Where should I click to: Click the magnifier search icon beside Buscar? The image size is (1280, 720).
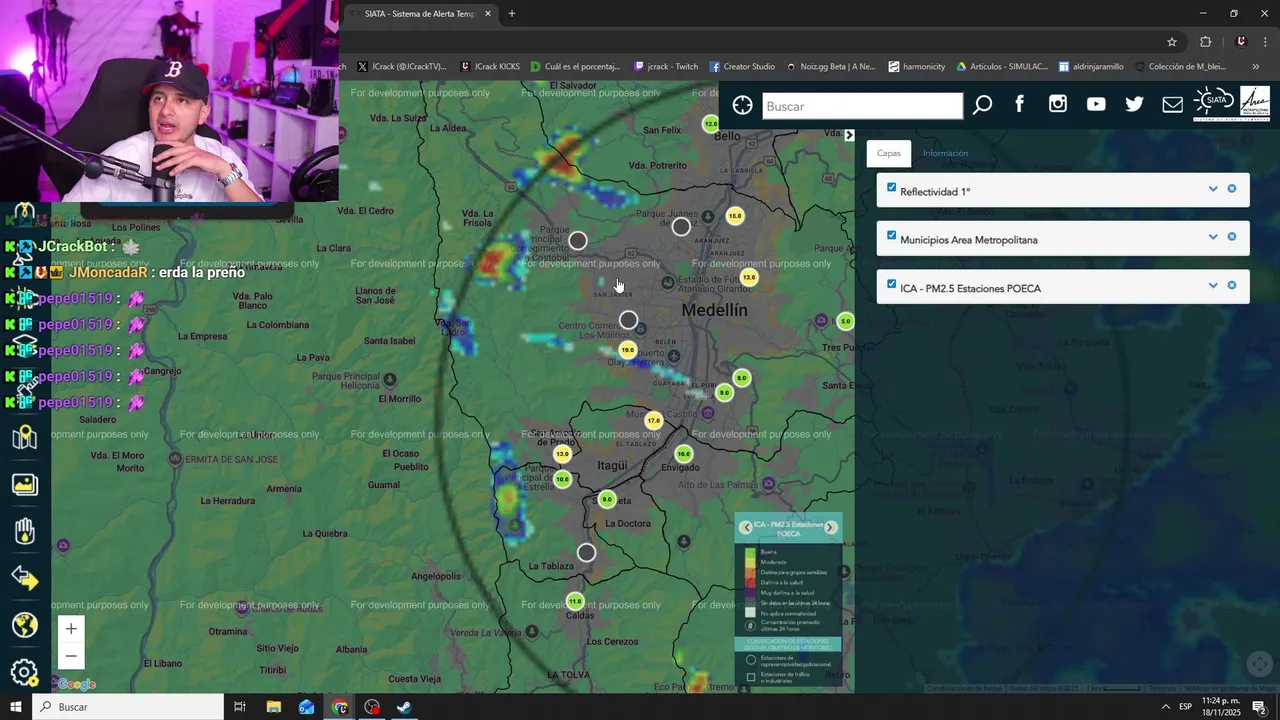[x=982, y=105]
